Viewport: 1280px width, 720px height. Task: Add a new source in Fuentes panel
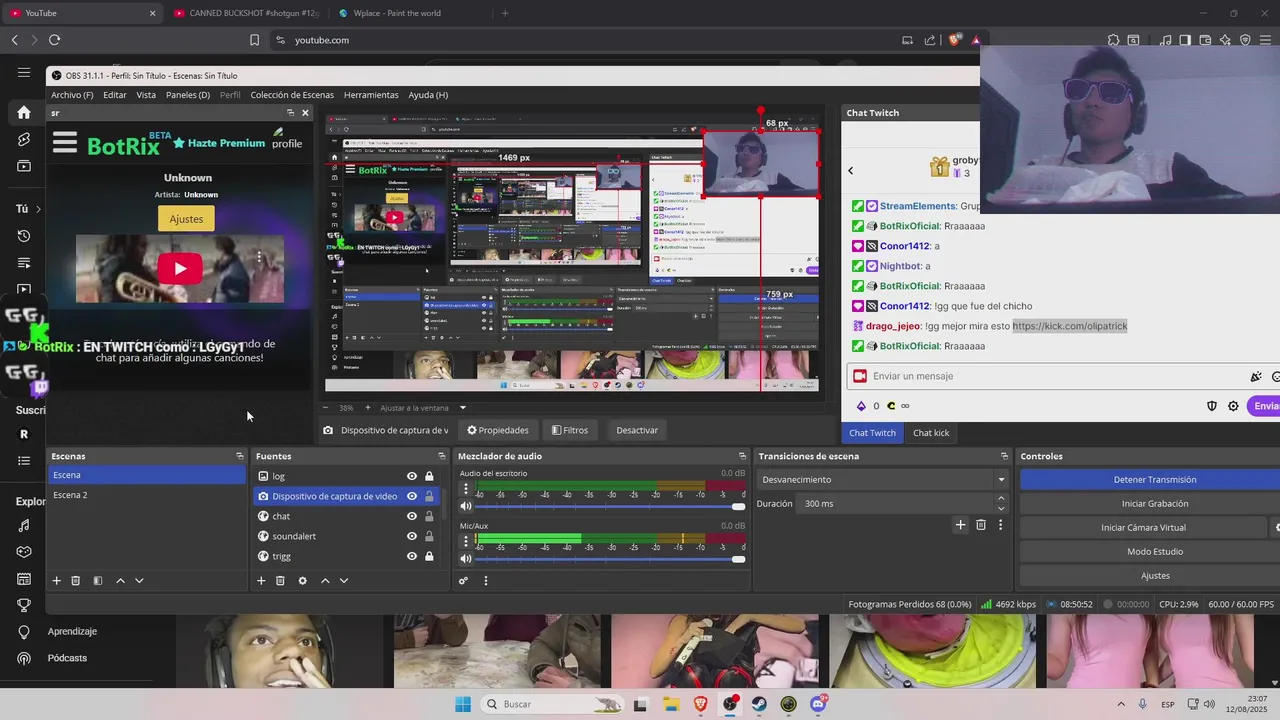[x=261, y=580]
